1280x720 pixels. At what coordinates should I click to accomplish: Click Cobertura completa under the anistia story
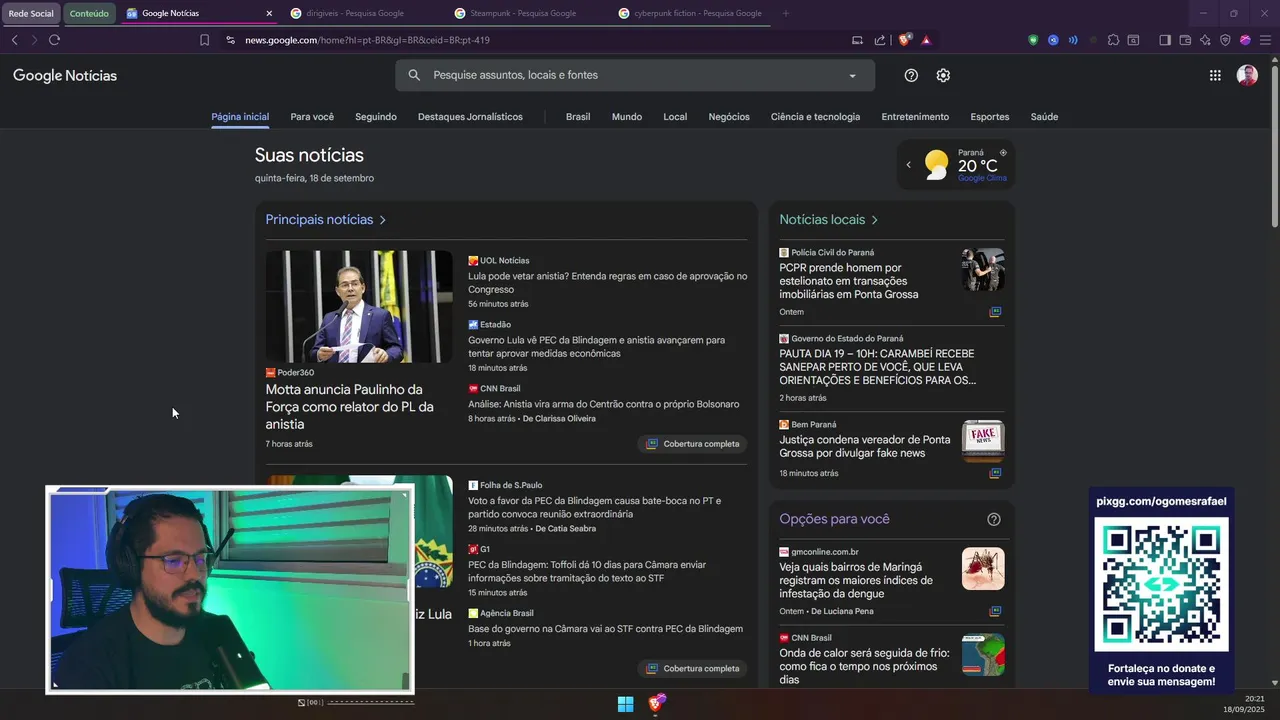692,444
